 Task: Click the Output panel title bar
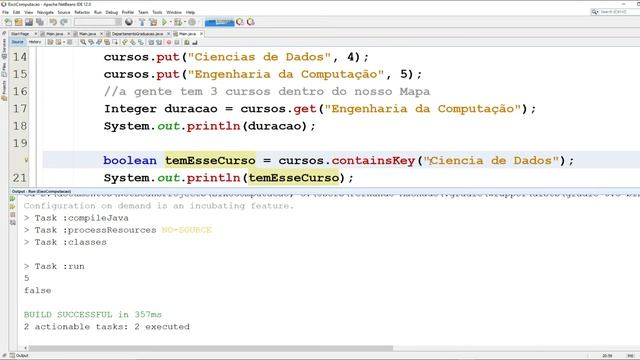pos(324,191)
